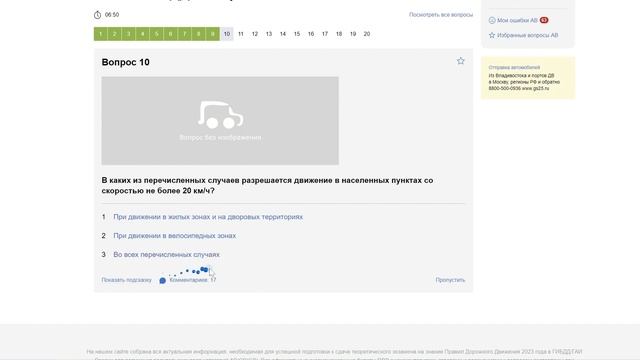
Task: Jump to question 11
Action: 241,34
